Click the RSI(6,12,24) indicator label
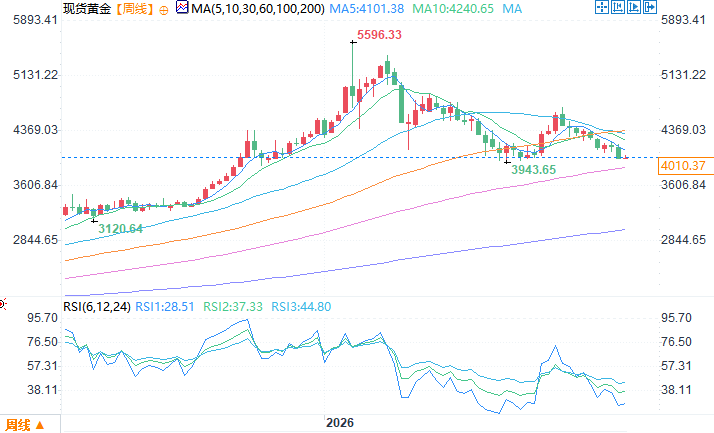The image size is (714, 433). [x=97, y=307]
